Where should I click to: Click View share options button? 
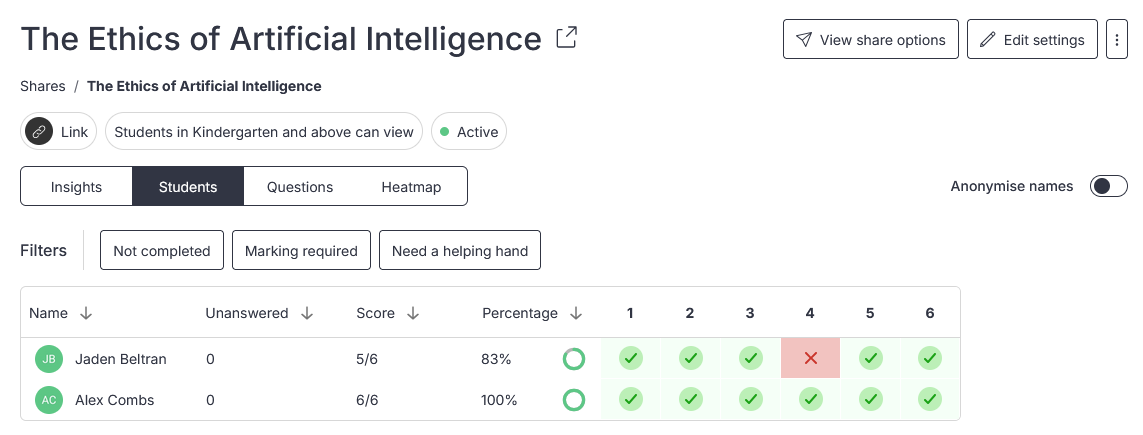point(870,40)
